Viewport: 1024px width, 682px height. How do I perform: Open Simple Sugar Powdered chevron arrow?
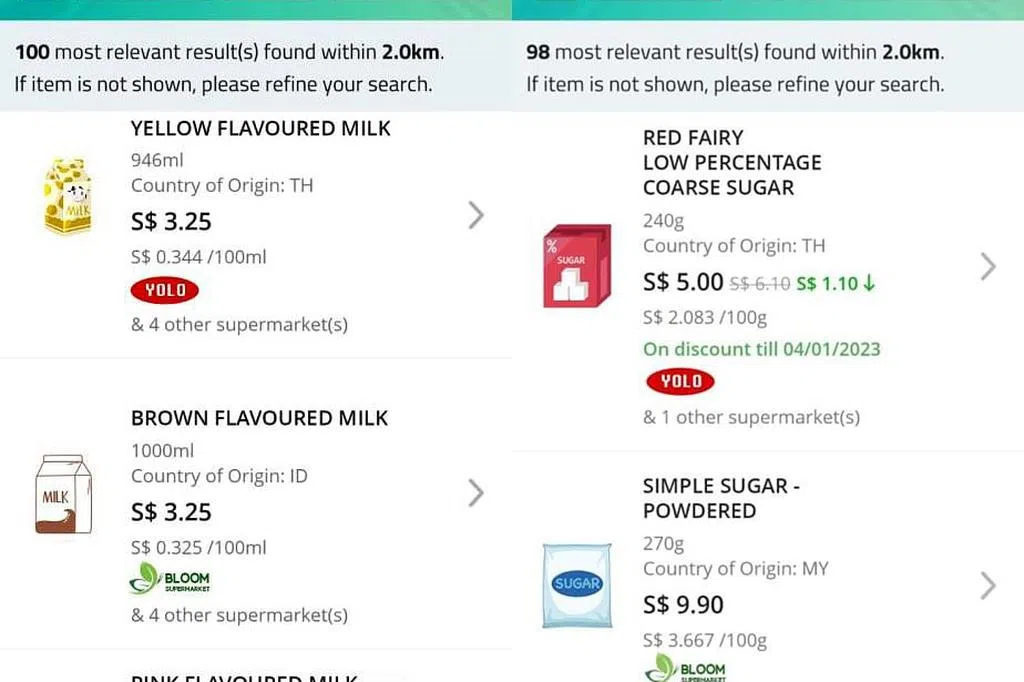988,585
